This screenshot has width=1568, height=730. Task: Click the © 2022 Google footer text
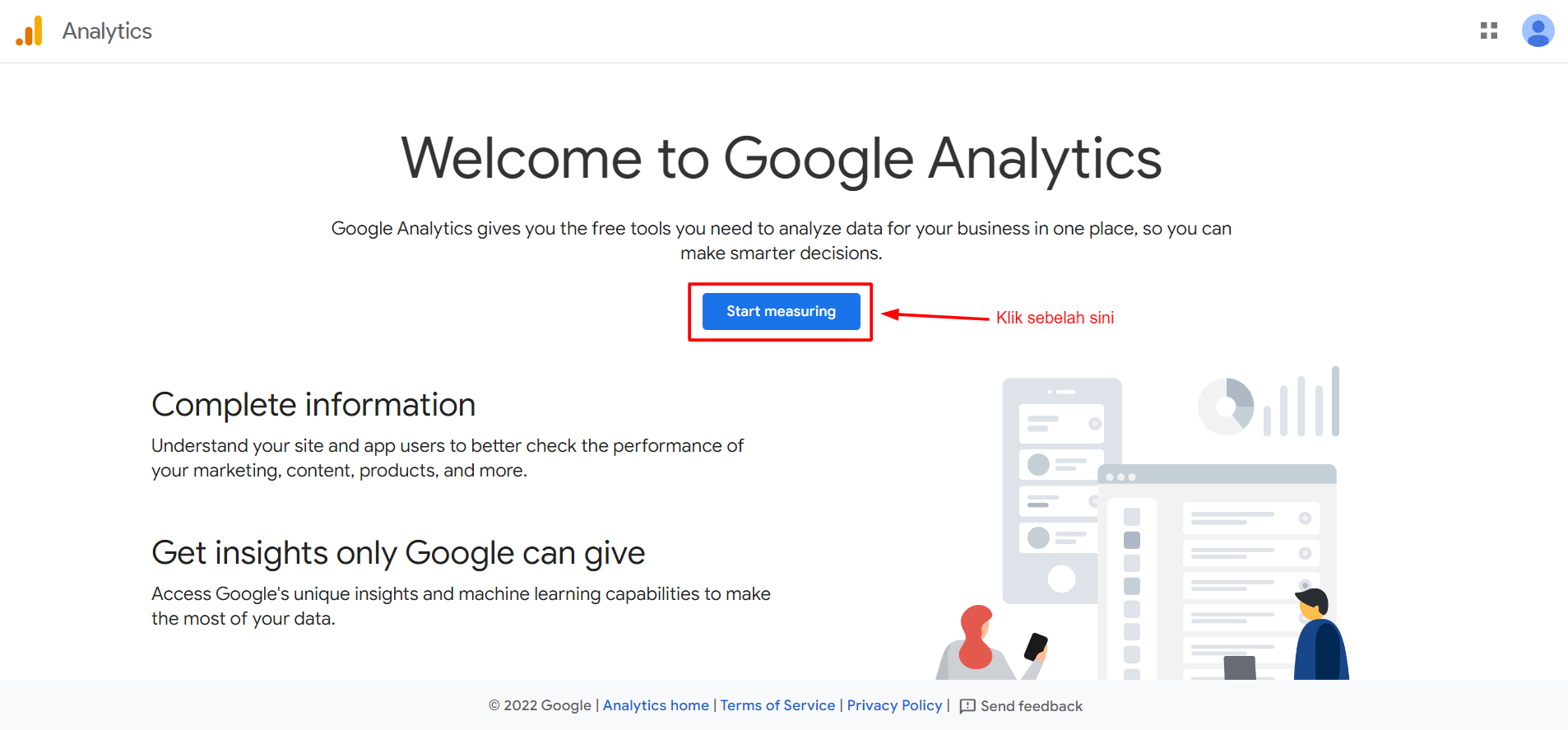540,705
